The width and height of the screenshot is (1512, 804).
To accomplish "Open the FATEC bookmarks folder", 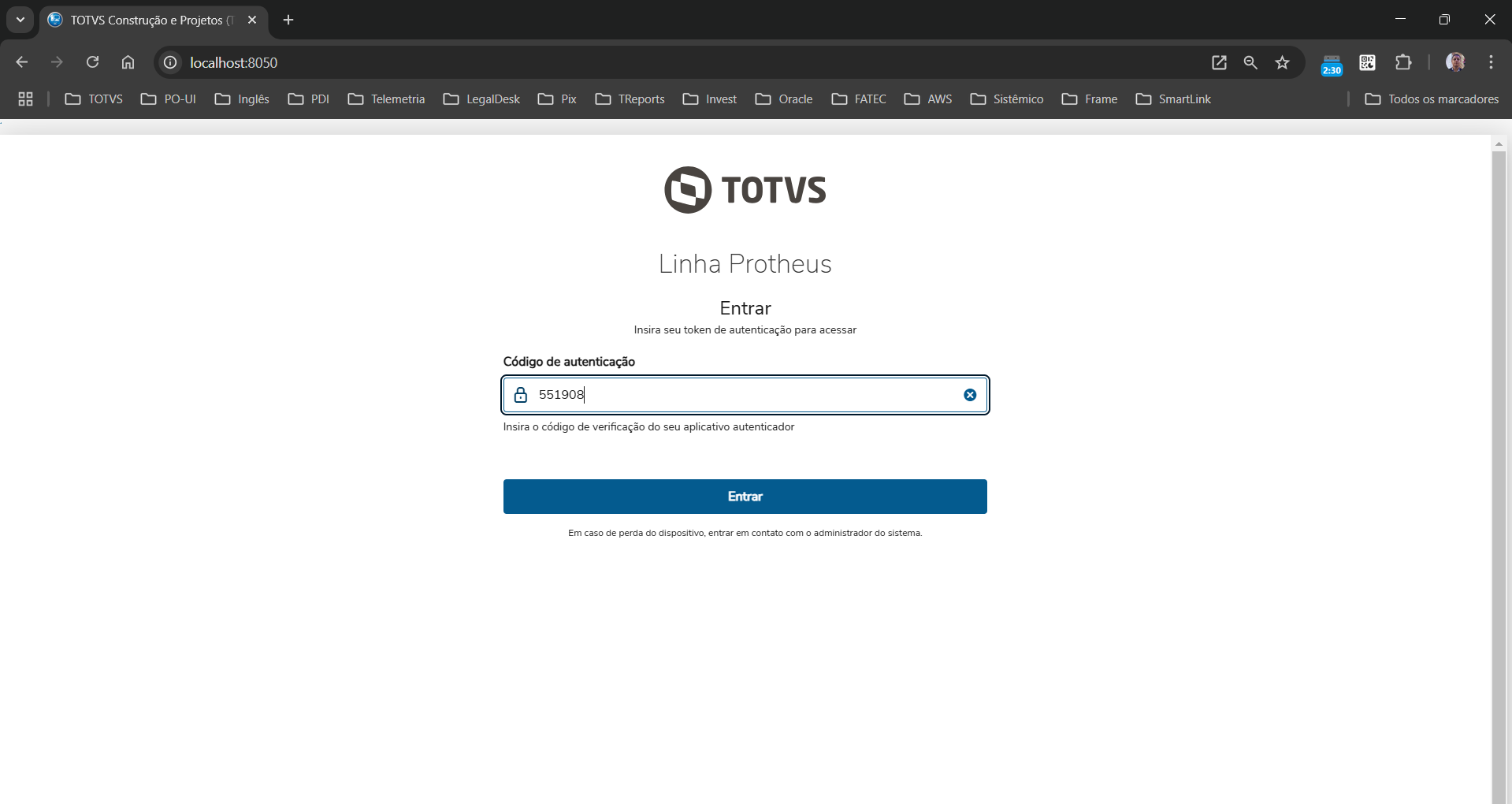I will click(x=859, y=99).
